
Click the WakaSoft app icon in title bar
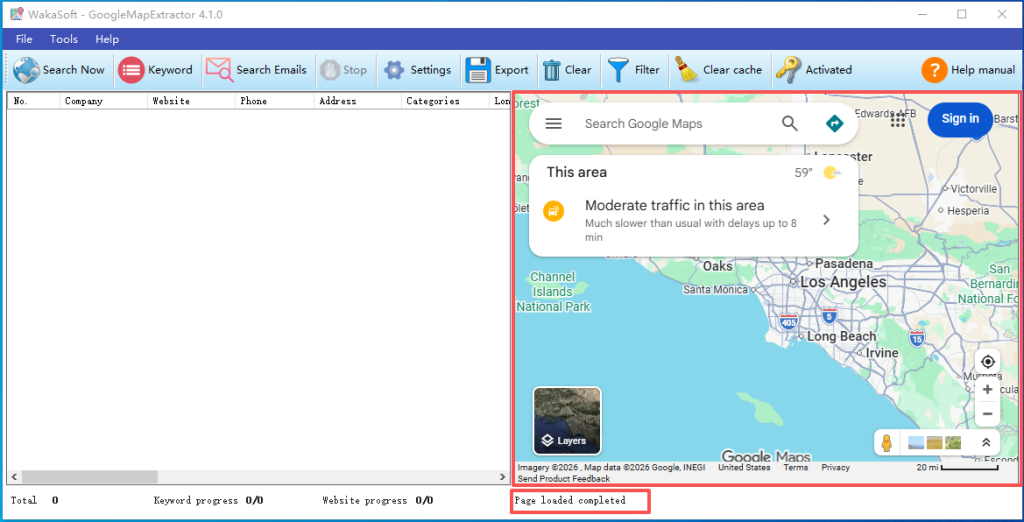coord(16,14)
